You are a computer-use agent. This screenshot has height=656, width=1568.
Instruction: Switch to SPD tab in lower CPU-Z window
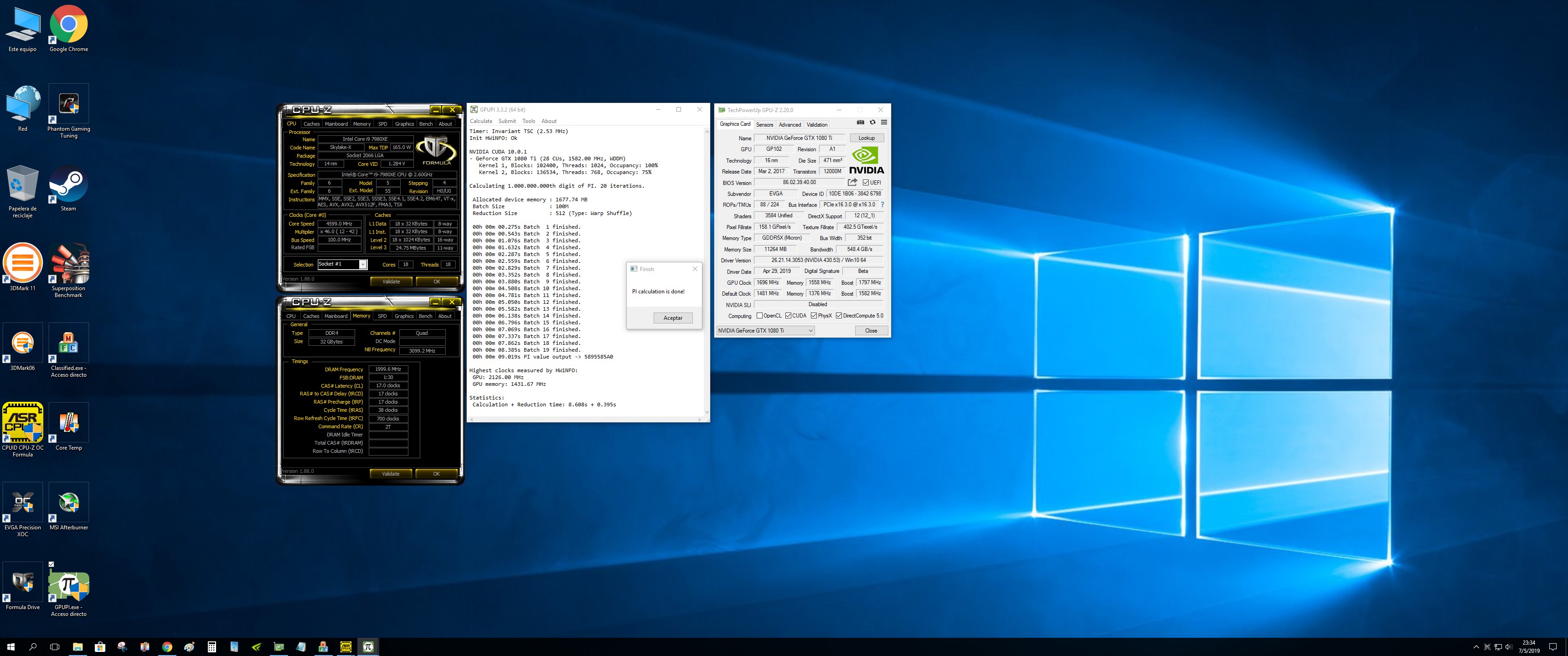tap(382, 316)
